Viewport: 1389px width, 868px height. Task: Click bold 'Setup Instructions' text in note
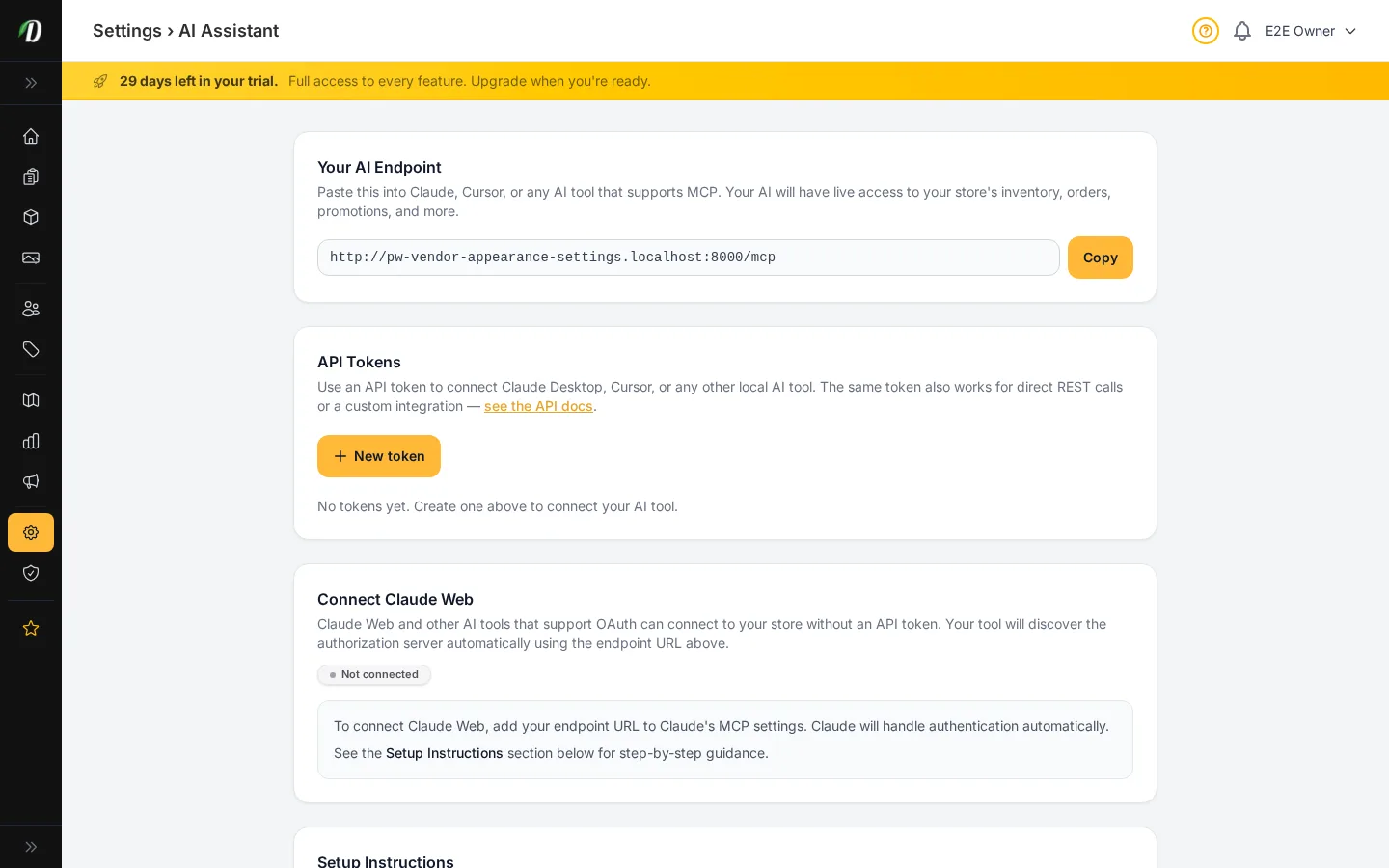pyautogui.click(x=445, y=753)
